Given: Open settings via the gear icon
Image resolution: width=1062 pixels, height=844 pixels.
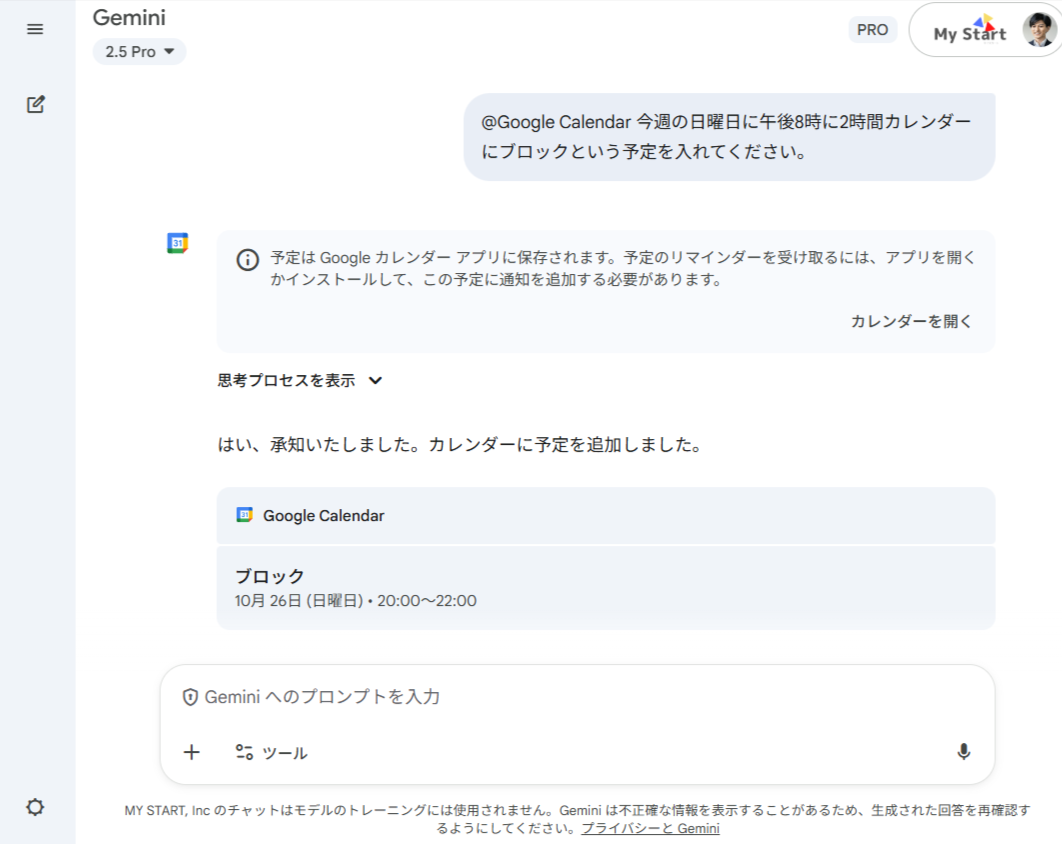Looking at the screenshot, I should pos(35,807).
